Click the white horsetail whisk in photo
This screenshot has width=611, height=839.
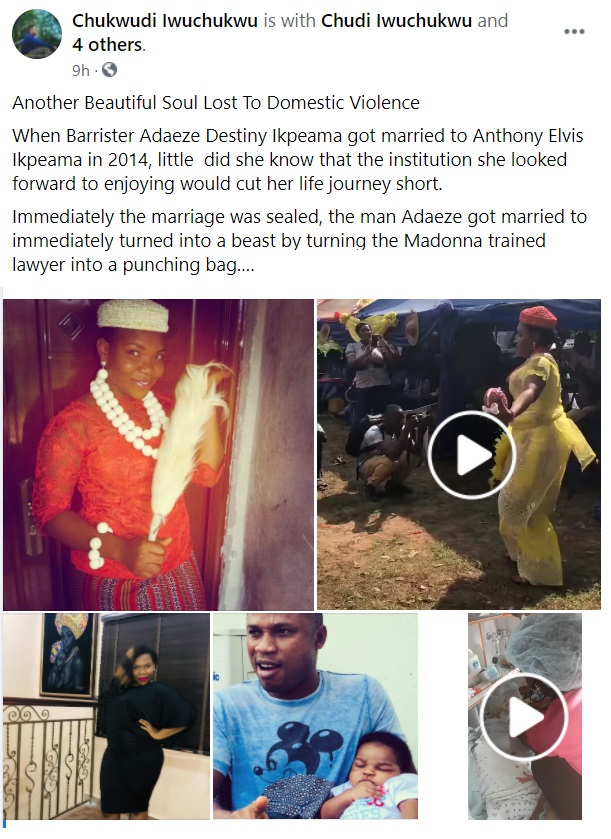(x=186, y=444)
